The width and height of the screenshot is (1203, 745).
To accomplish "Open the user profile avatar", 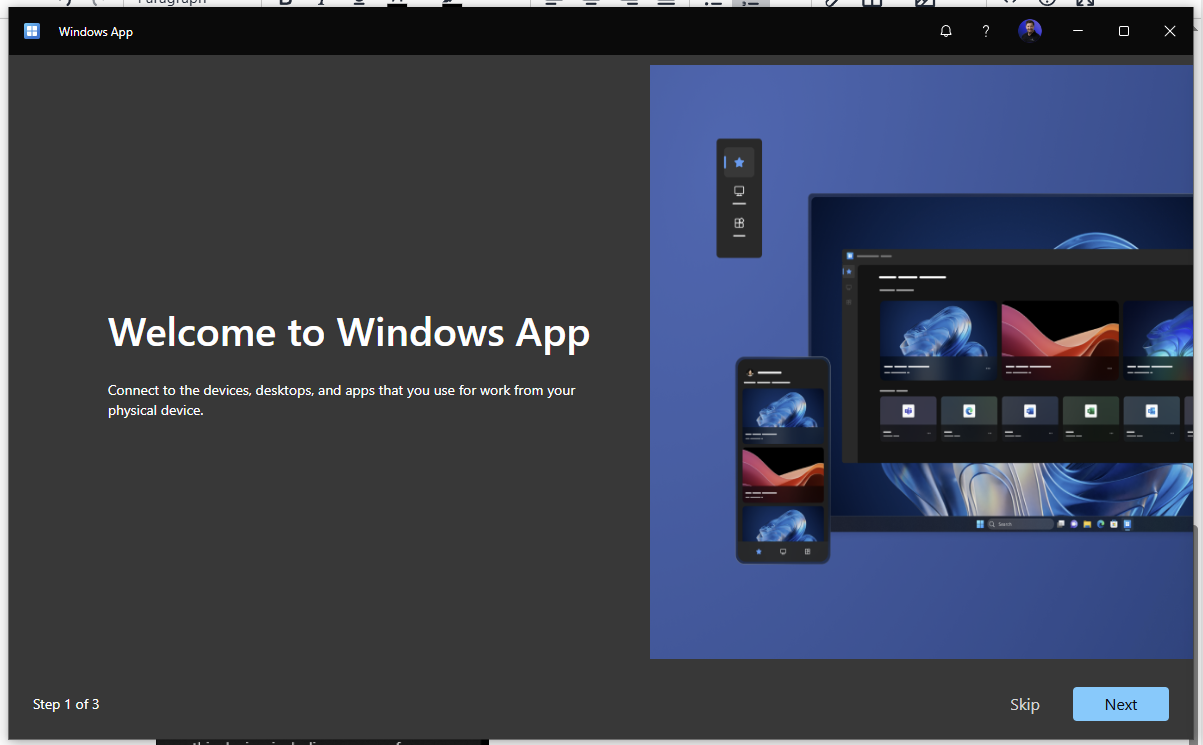I will (1029, 32).
